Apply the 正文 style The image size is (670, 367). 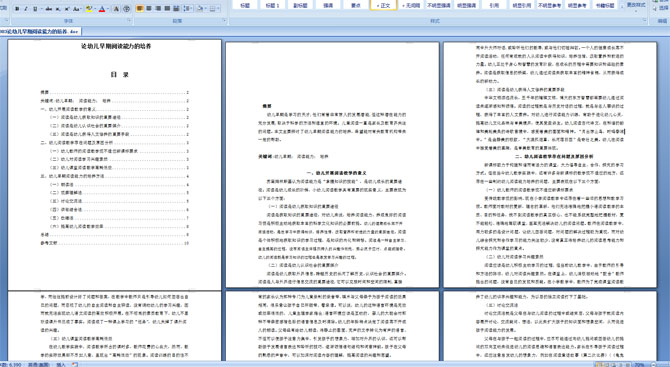[383, 5]
